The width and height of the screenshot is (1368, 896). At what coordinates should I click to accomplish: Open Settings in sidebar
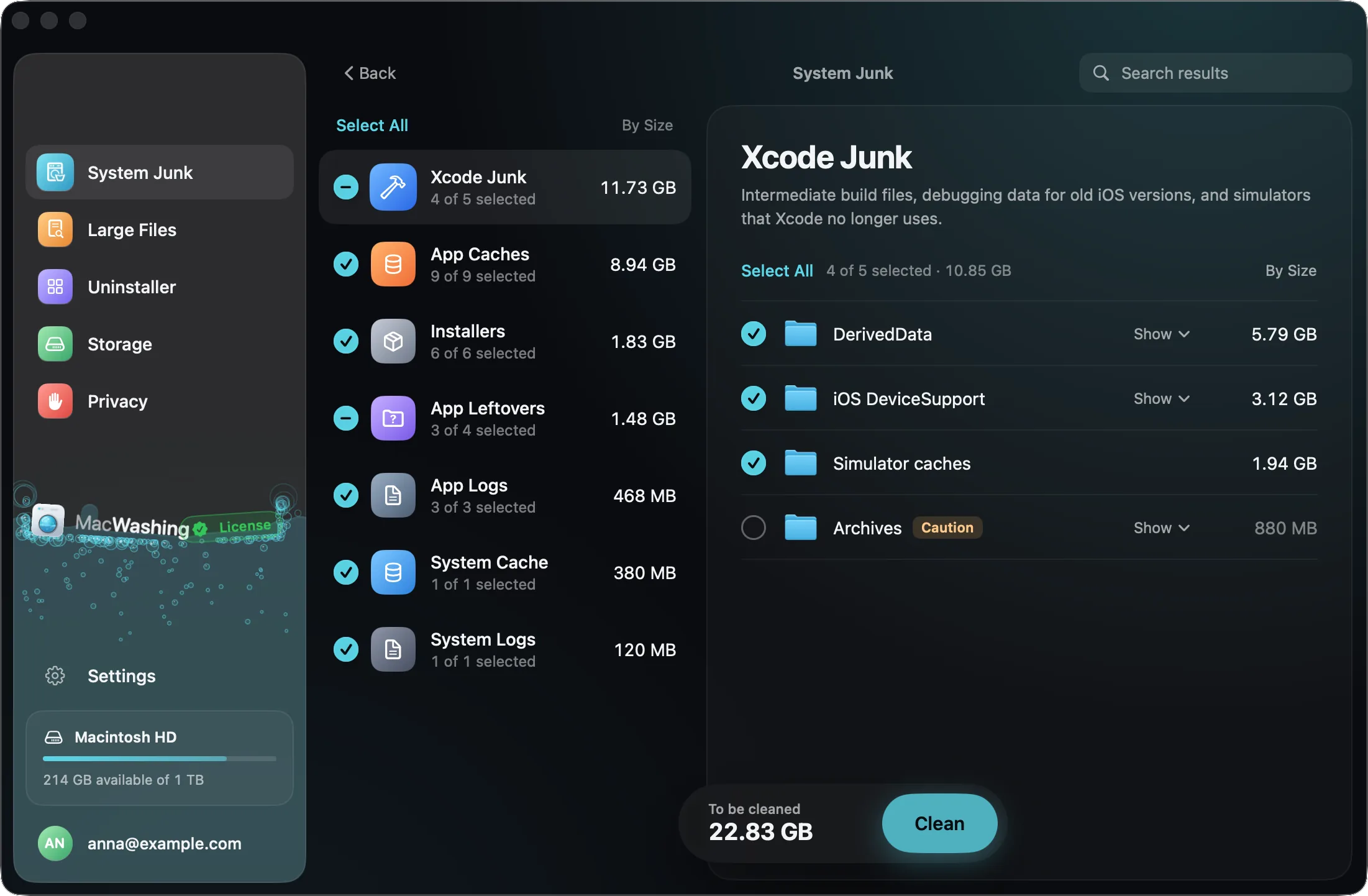pos(160,675)
